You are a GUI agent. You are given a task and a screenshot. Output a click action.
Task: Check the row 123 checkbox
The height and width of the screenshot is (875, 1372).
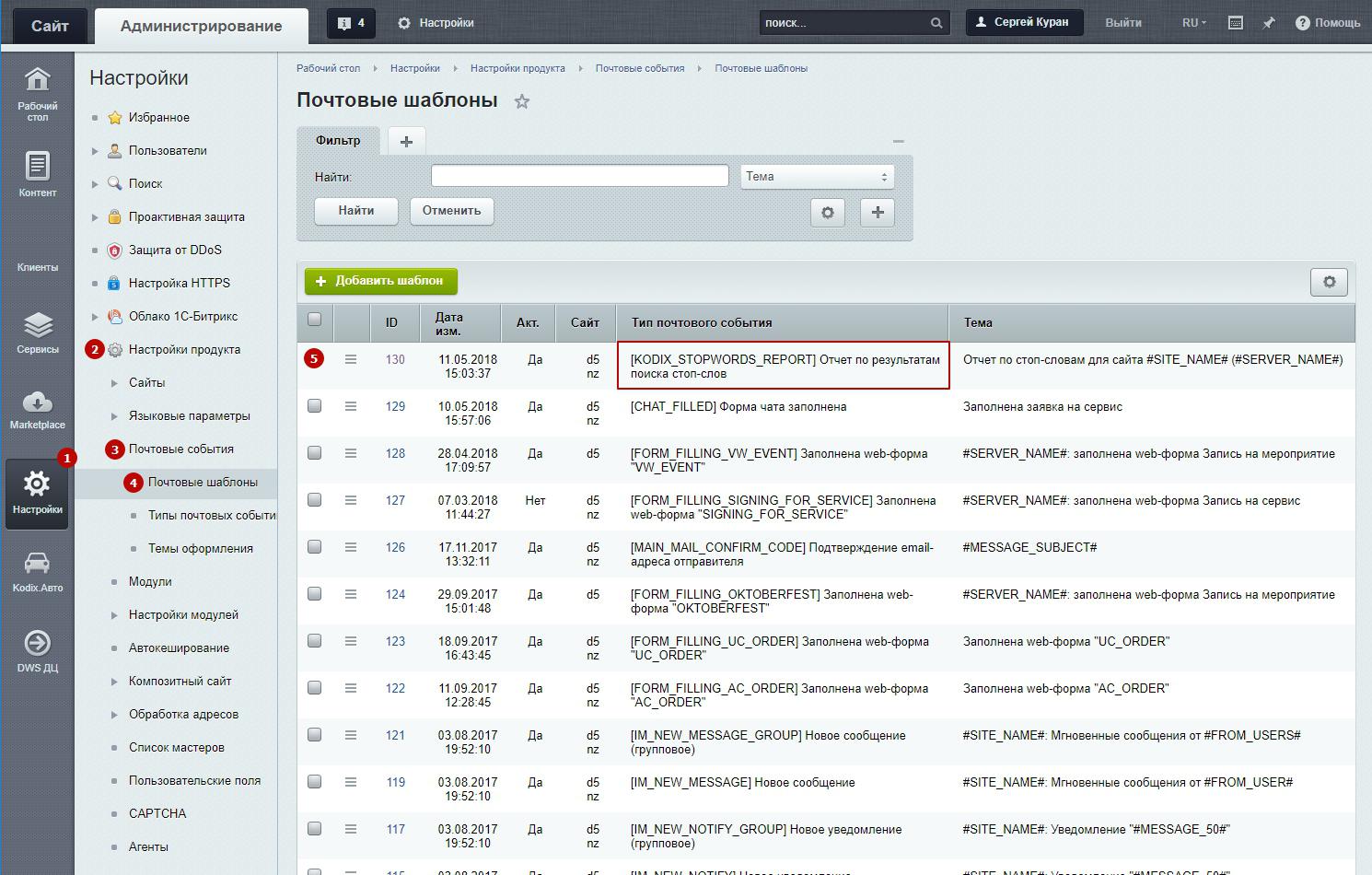click(315, 641)
